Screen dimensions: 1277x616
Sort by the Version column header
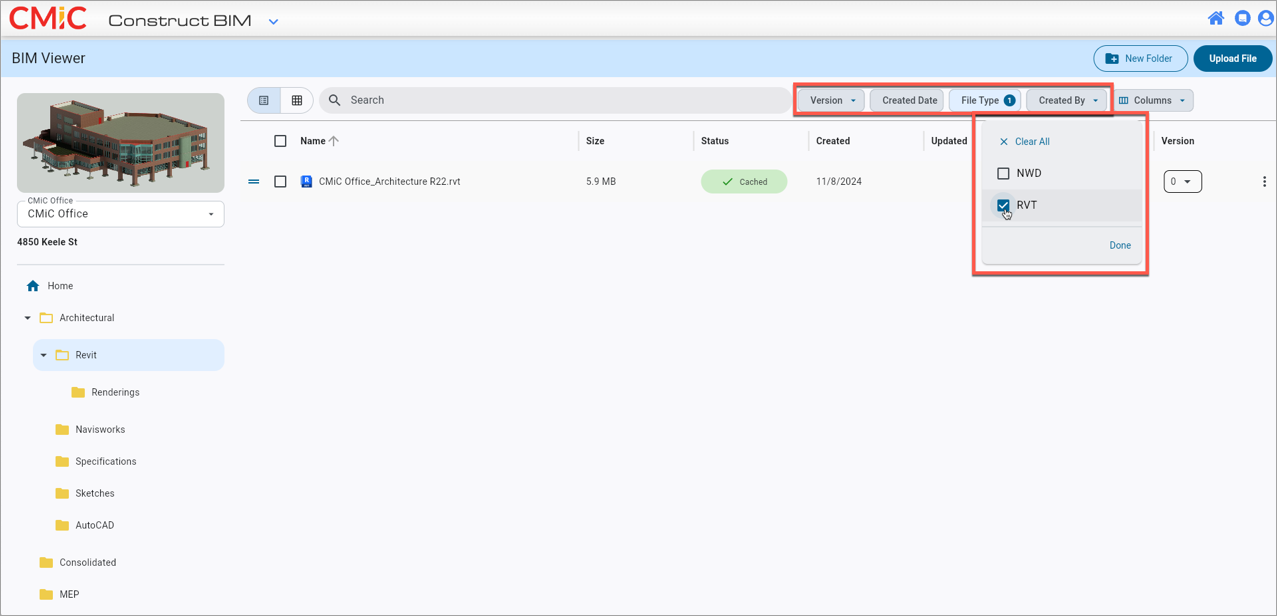(1178, 141)
